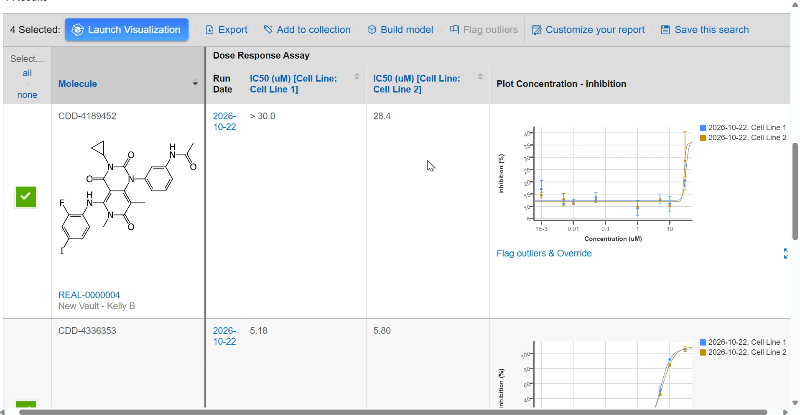Open run date 2026-10-22 for CDD-4189452
This screenshot has height=415, width=800.
[x=224, y=121]
